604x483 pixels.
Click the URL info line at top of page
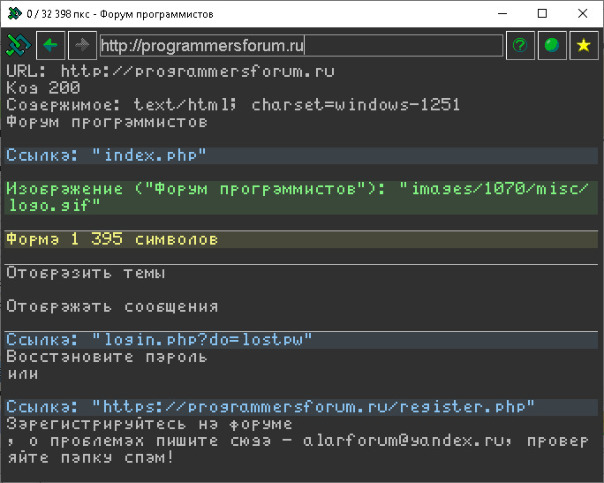click(x=170, y=72)
